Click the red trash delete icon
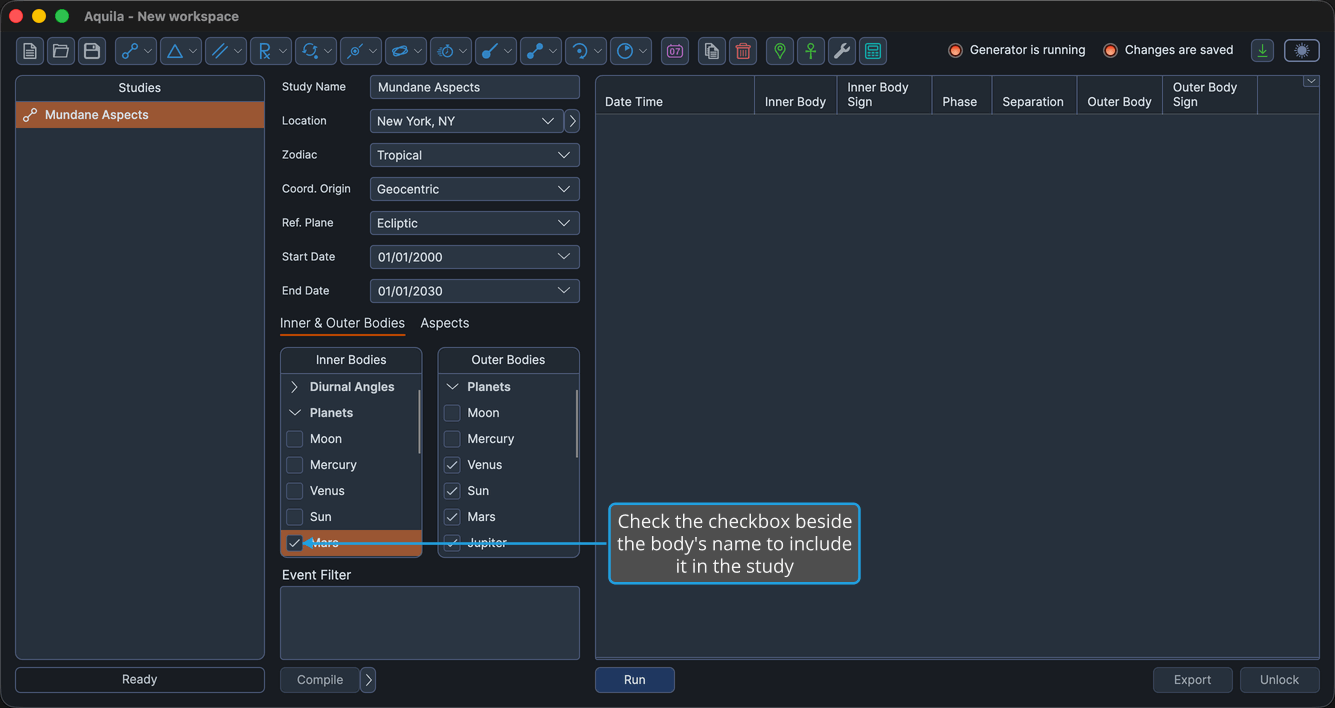This screenshot has width=1335, height=708. (743, 51)
